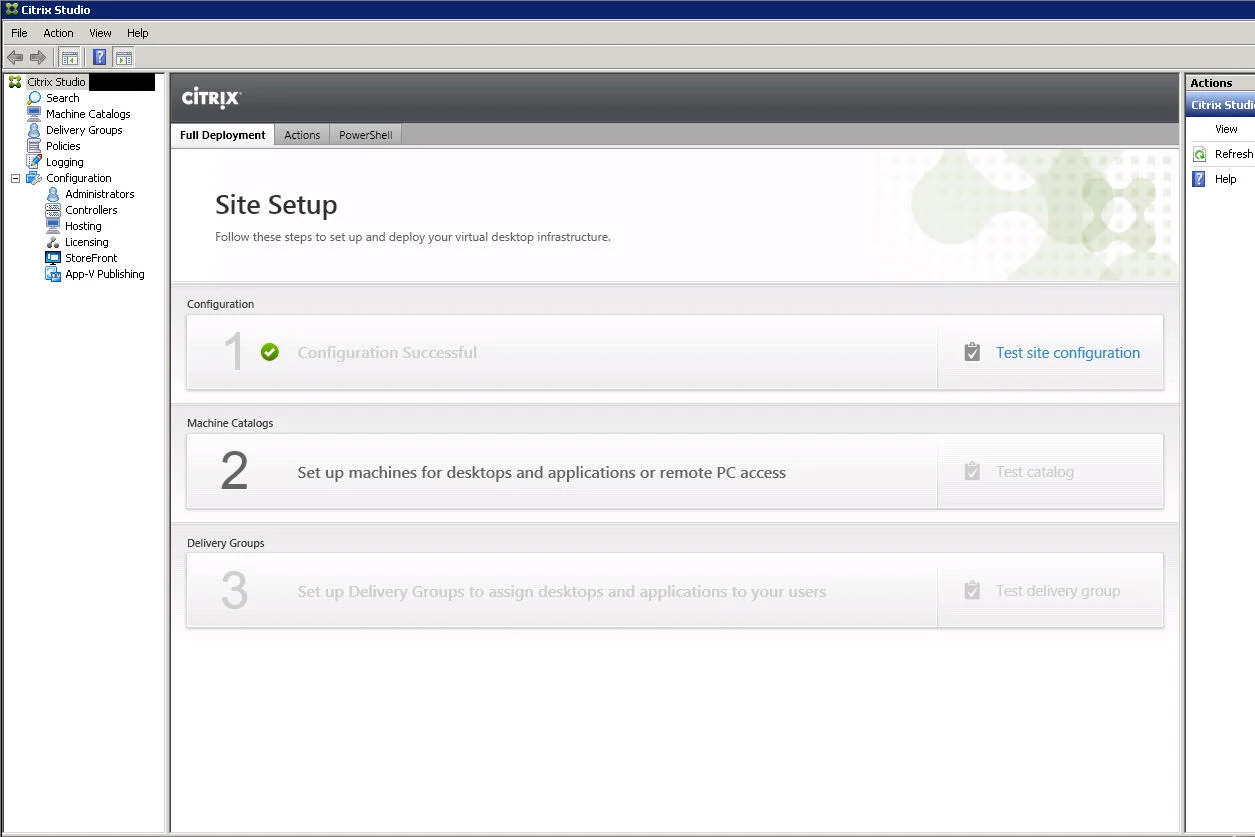Click the Test site configuration link

1068,352
